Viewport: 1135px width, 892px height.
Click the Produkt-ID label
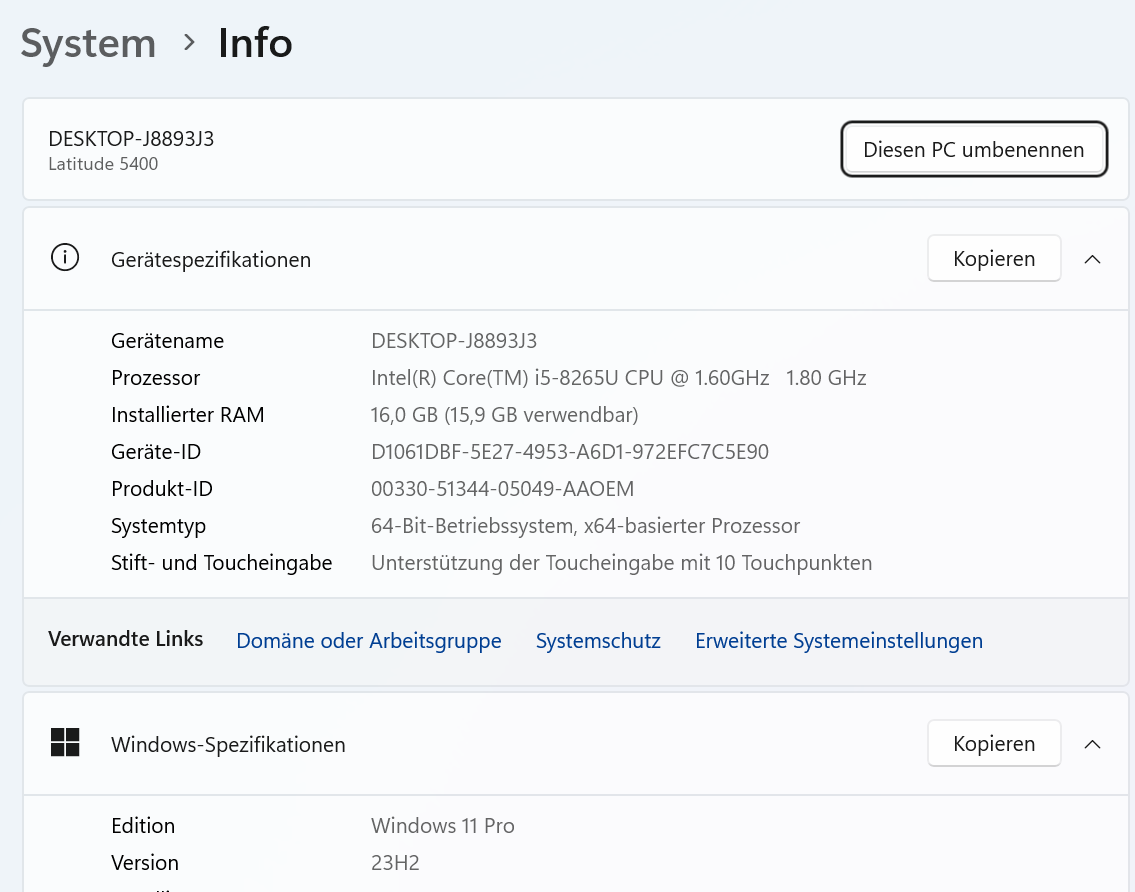[x=161, y=489]
